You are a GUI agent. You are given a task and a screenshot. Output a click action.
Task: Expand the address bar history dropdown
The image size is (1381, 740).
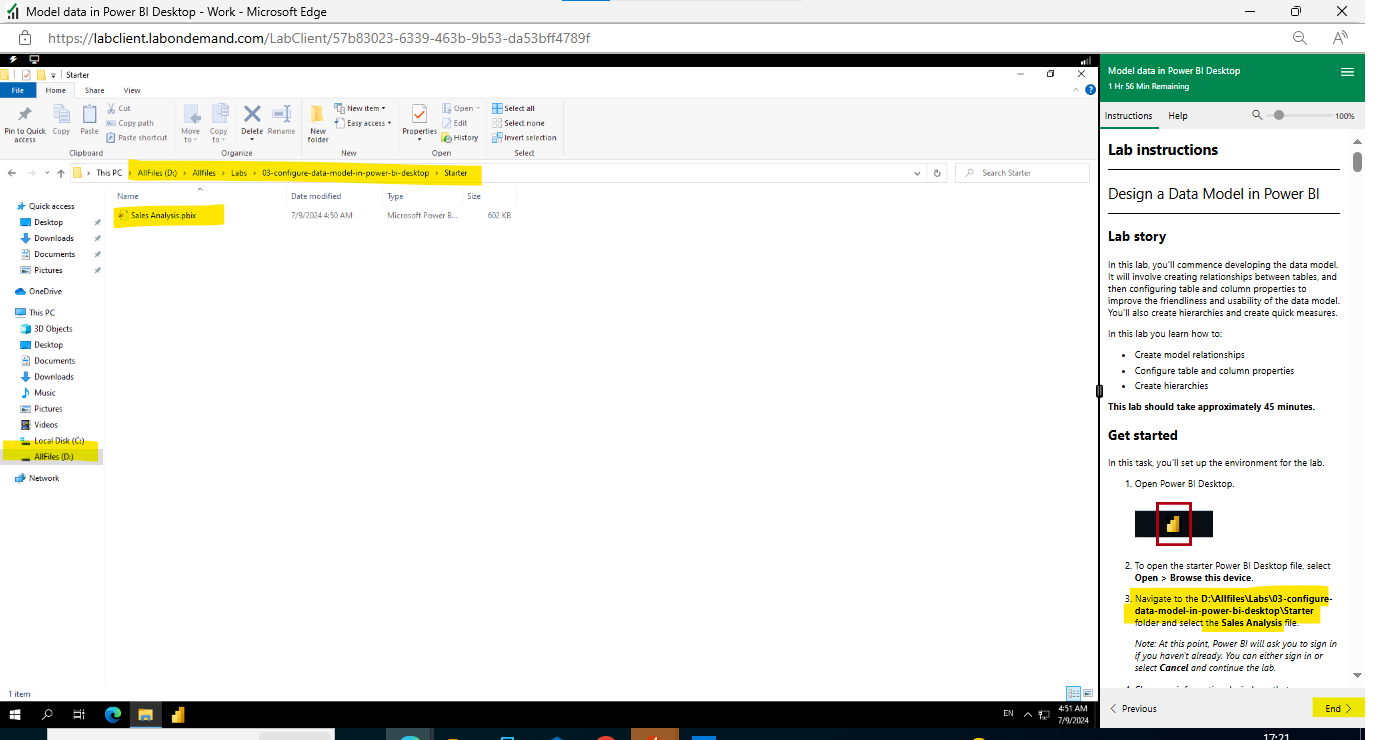[918, 173]
